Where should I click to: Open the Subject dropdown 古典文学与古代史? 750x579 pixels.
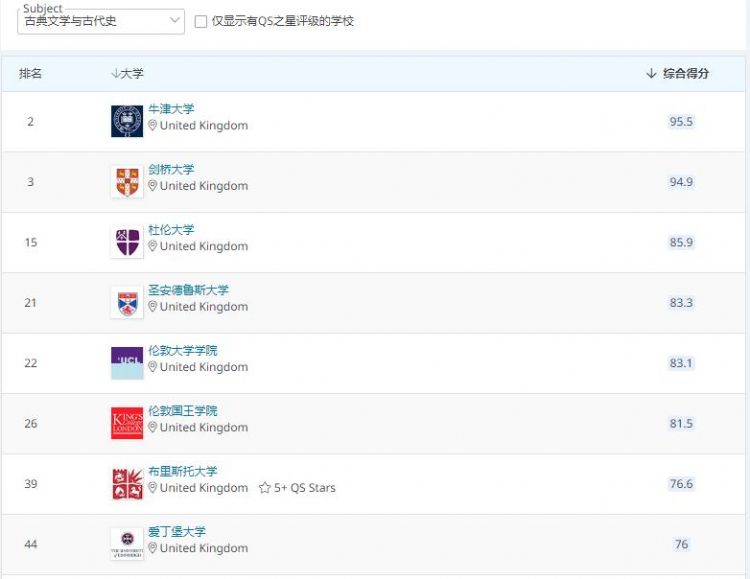point(100,21)
